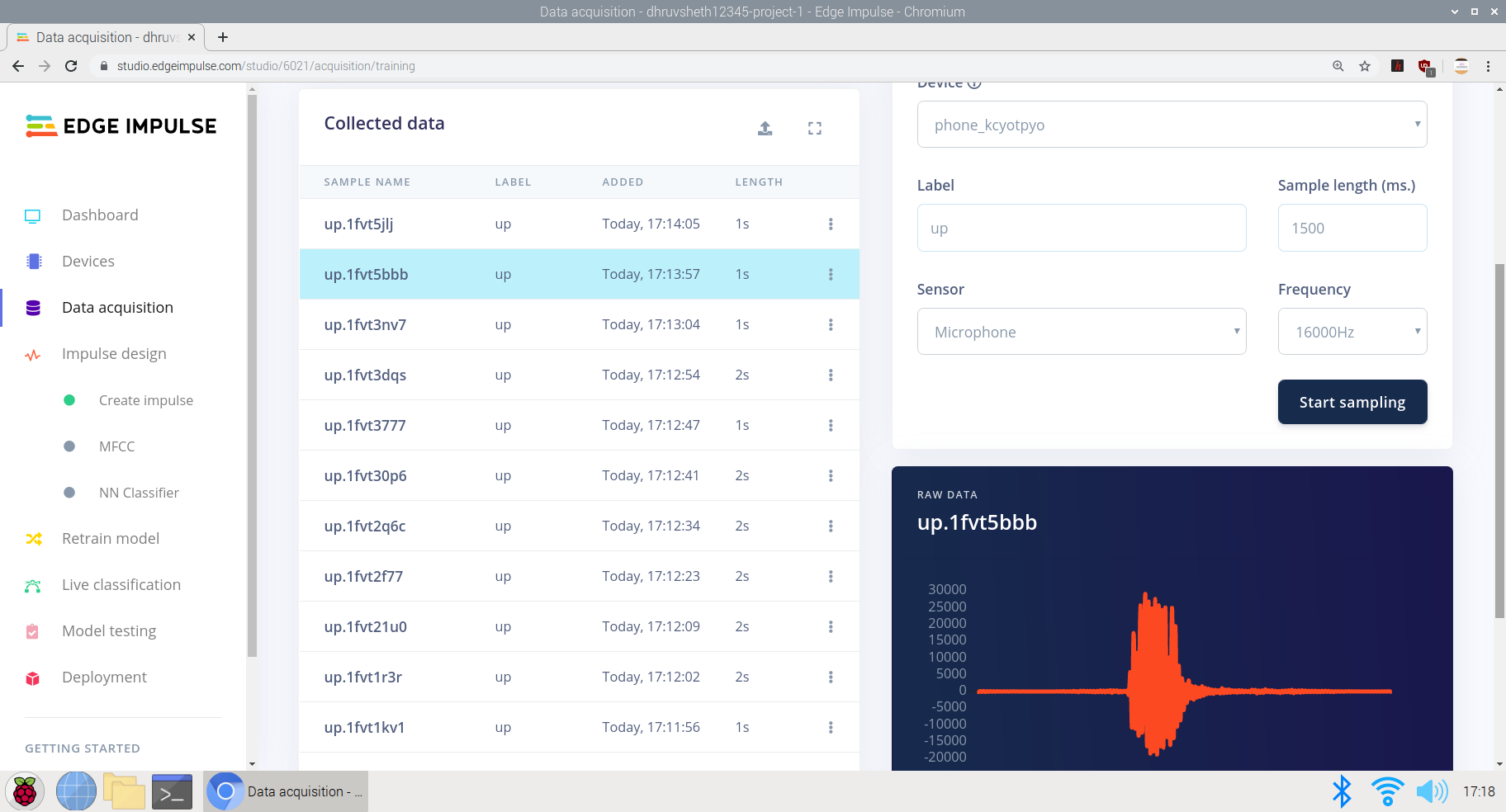This screenshot has height=812, width=1506.
Task: Expand the Frequency dropdown showing 16000Hz
Action: coord(1352,332)
